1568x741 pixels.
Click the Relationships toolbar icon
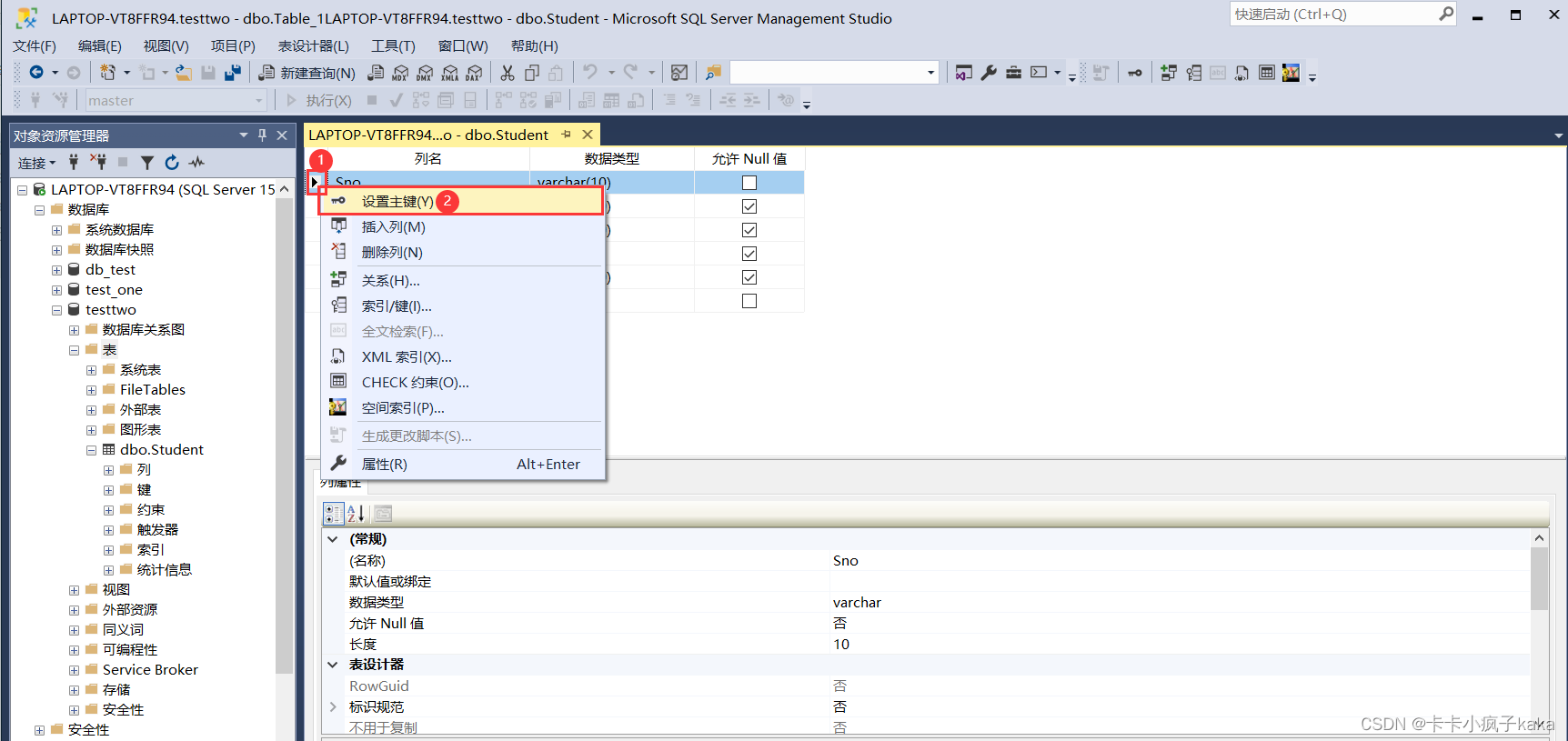[1169, 73]
